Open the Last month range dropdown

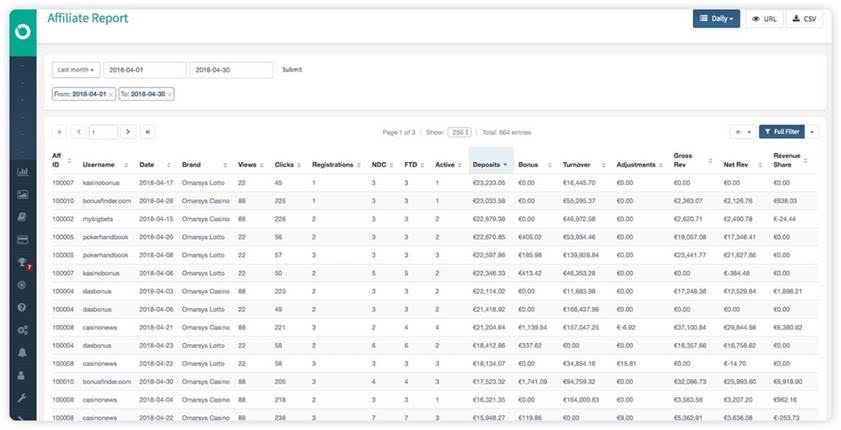(76, 70)
